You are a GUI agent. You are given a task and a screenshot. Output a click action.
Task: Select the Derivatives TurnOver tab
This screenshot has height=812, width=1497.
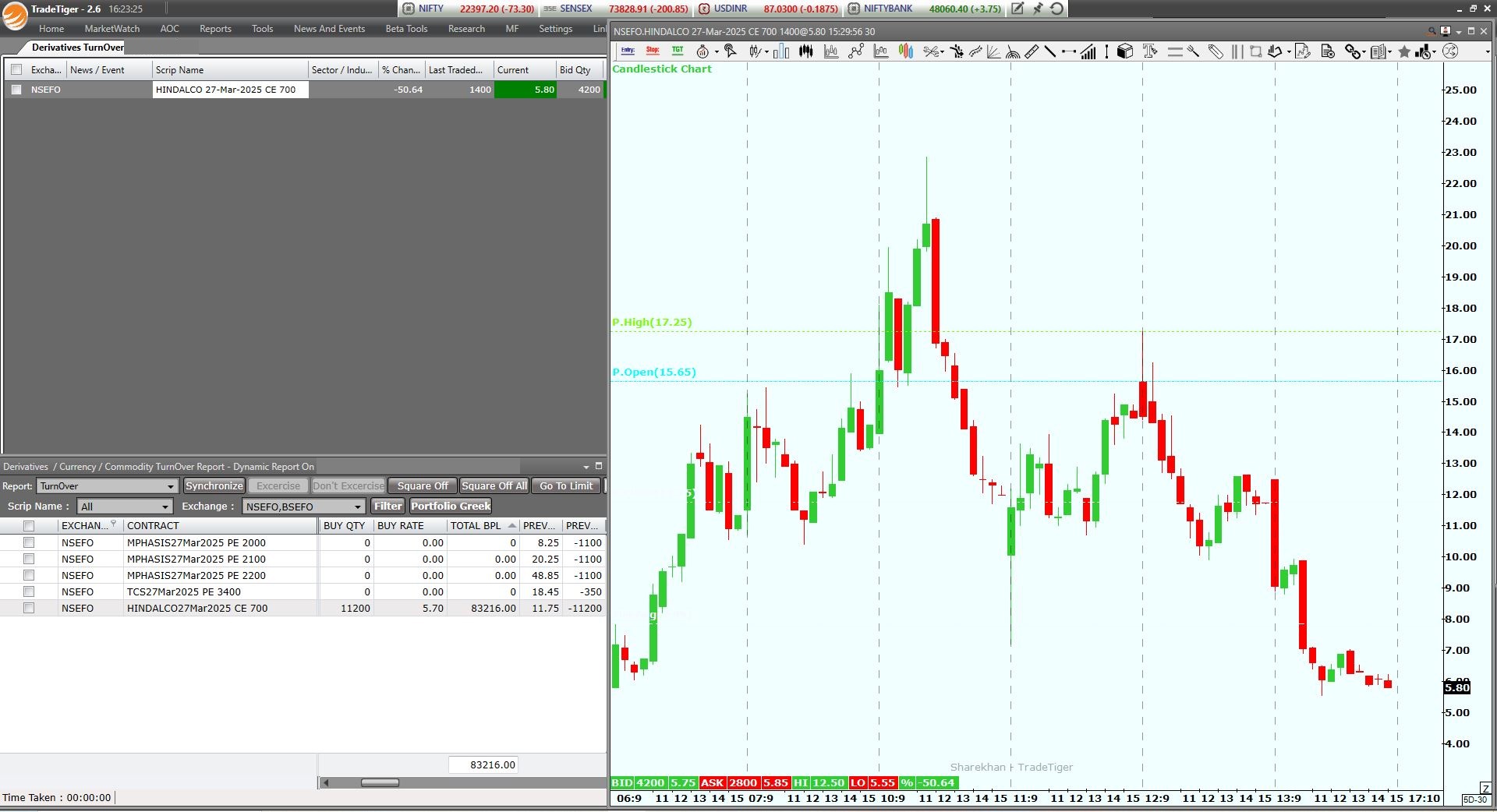[x=77, y=48]
